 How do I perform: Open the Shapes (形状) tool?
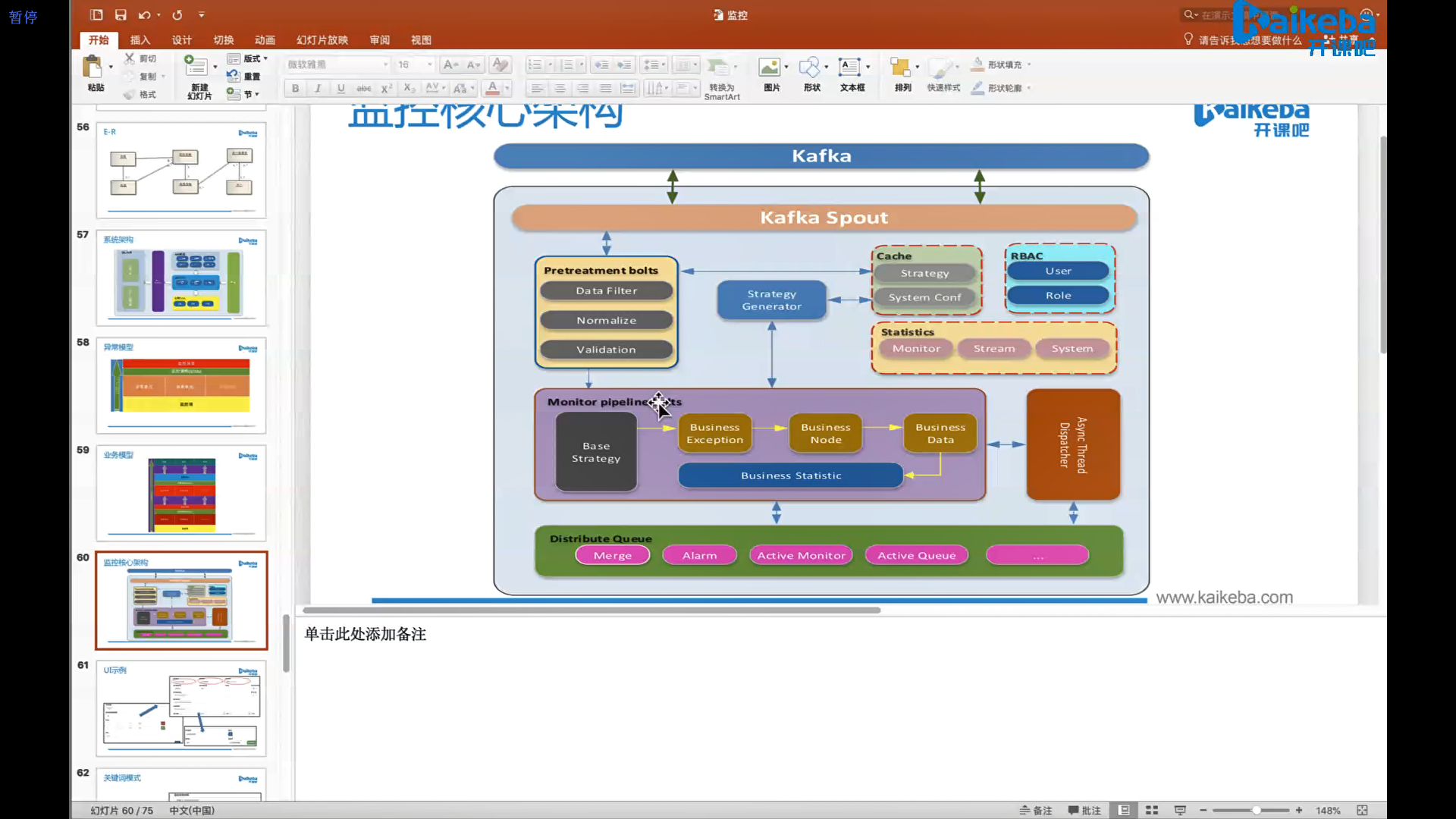coord(810,67)
